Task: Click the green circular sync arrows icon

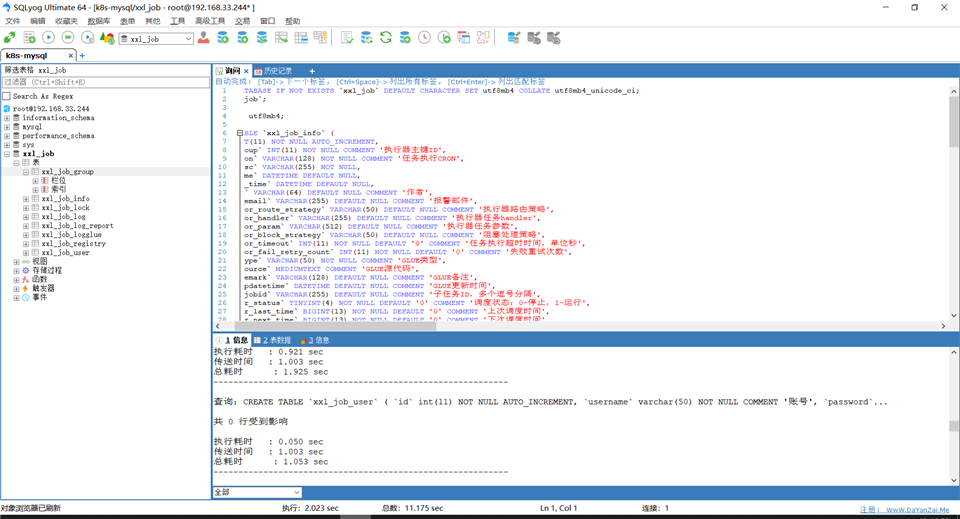Action: [386, 38]
